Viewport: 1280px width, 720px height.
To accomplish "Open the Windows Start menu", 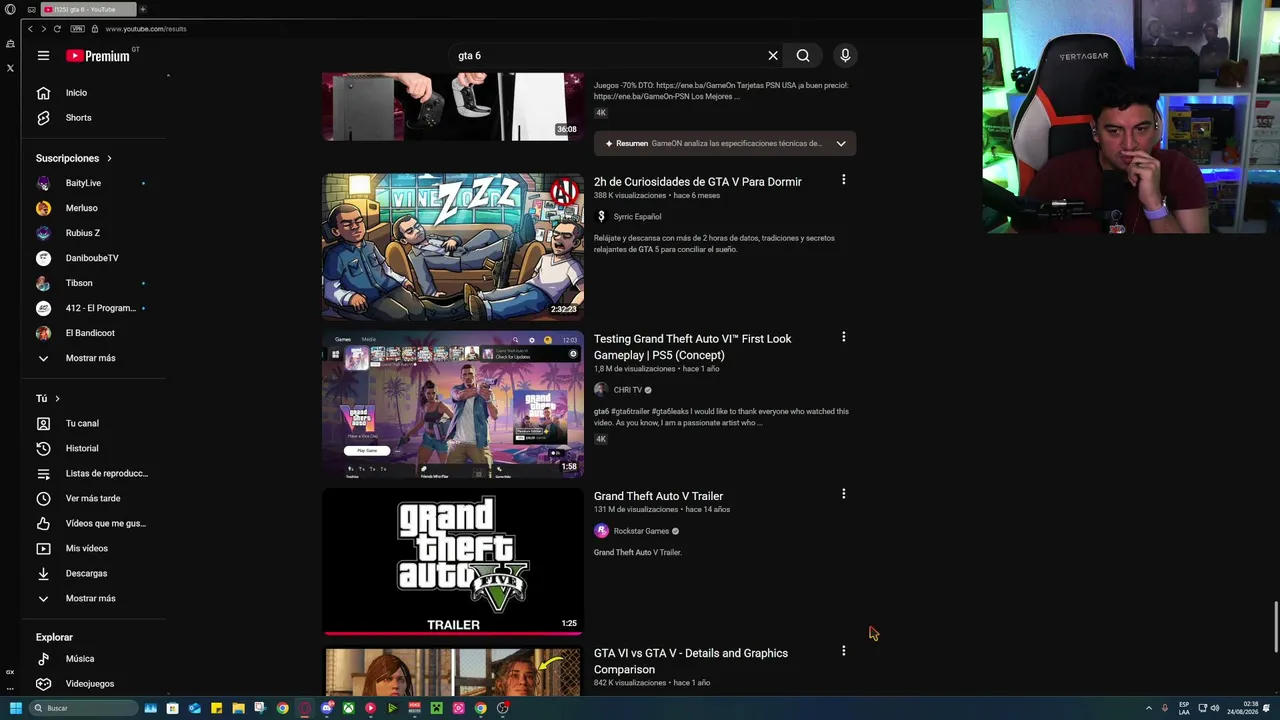I will (x=15, y=708).
